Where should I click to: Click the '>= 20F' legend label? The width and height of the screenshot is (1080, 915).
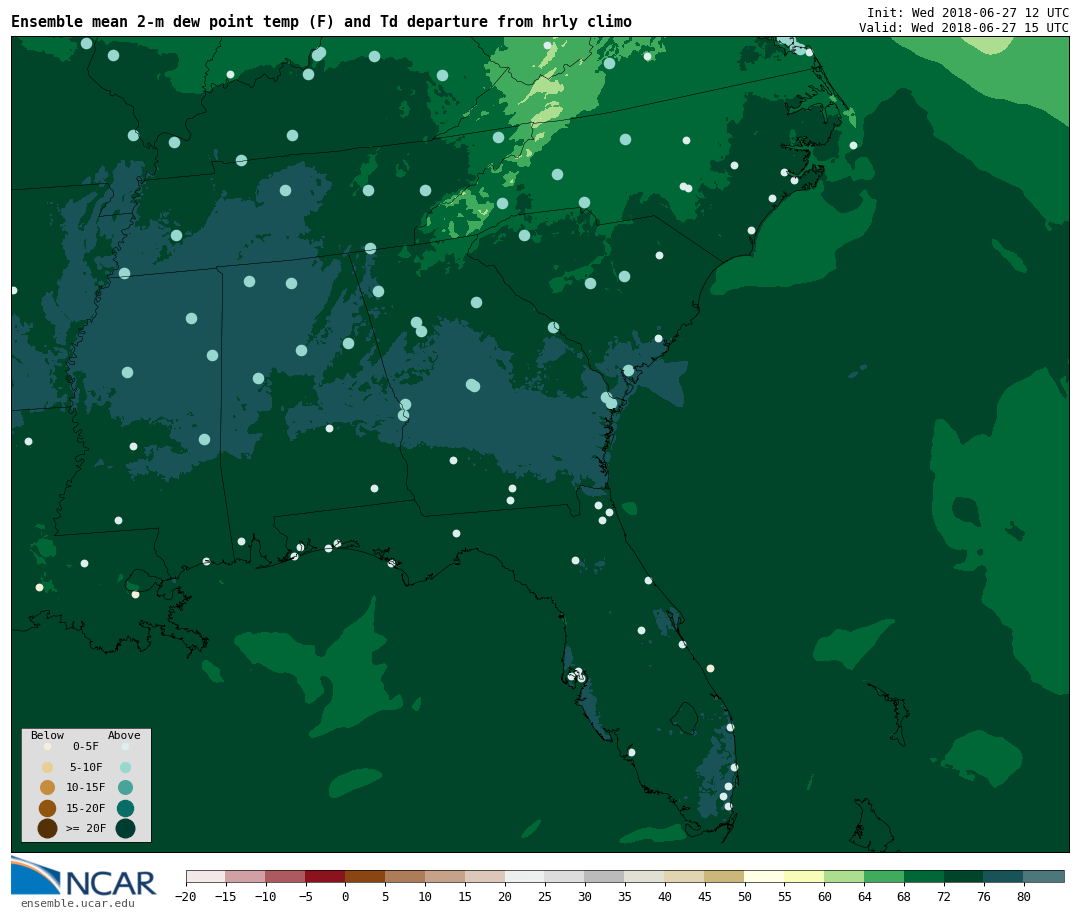pyautogui.click(x=86, y=828)
